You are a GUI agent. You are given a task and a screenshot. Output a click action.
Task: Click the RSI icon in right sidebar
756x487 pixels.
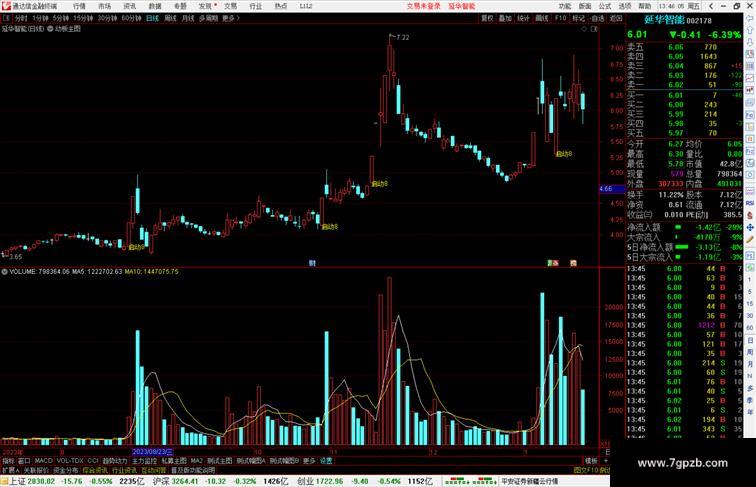point(750,203)
